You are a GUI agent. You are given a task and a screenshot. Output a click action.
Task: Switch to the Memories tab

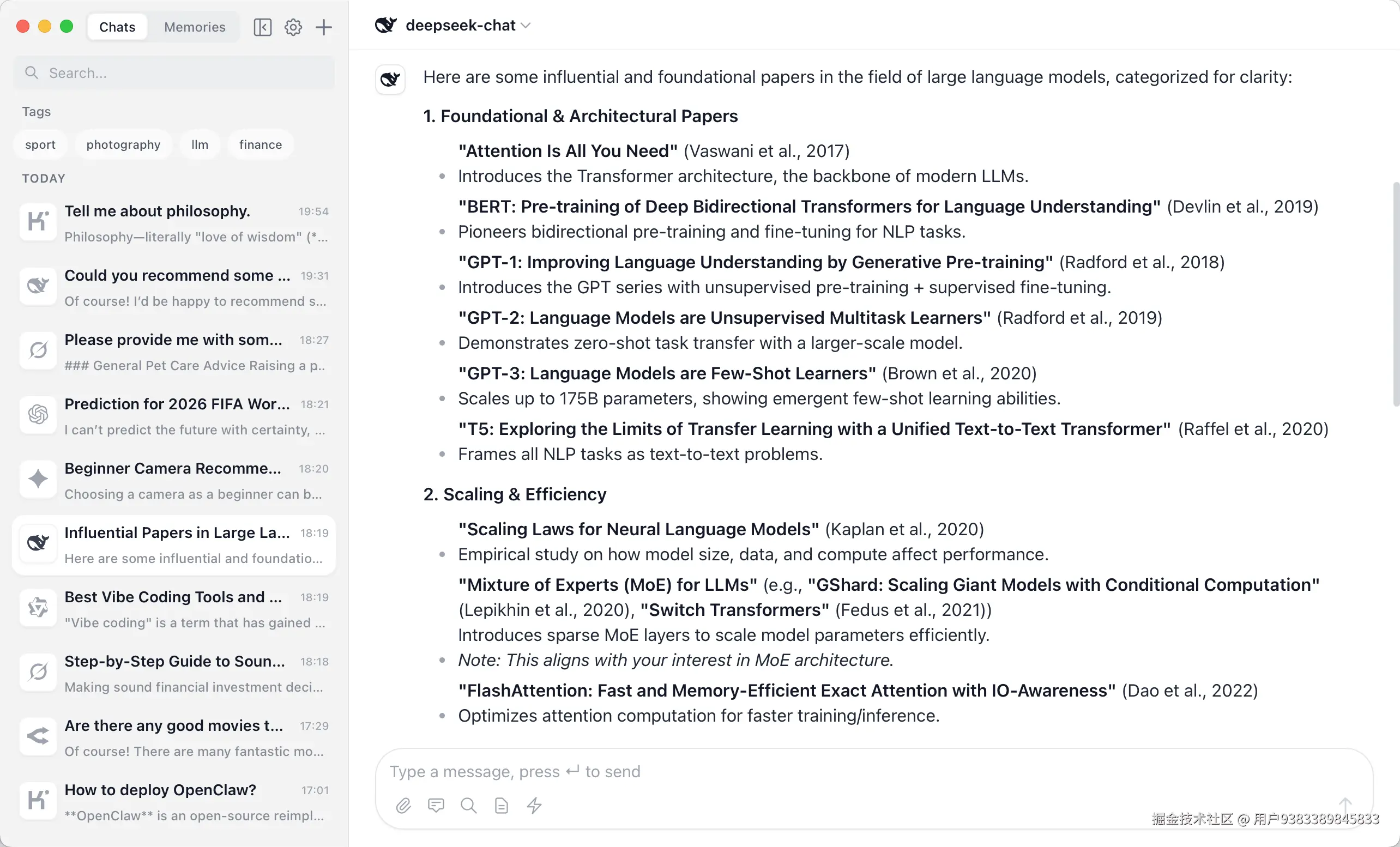pyautogui.click(x=194, y=27)
